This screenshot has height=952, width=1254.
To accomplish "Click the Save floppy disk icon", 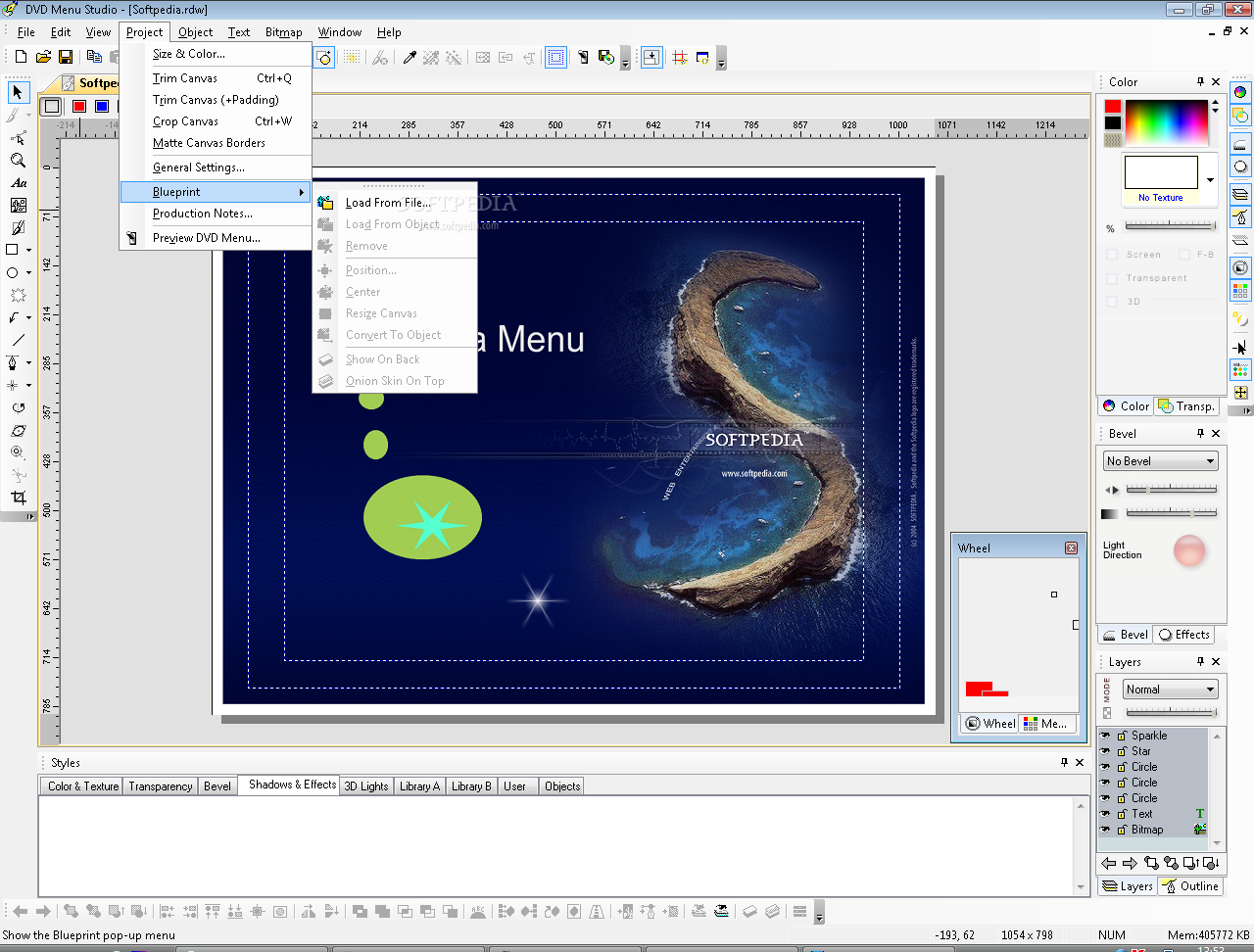I will (66, 58).
